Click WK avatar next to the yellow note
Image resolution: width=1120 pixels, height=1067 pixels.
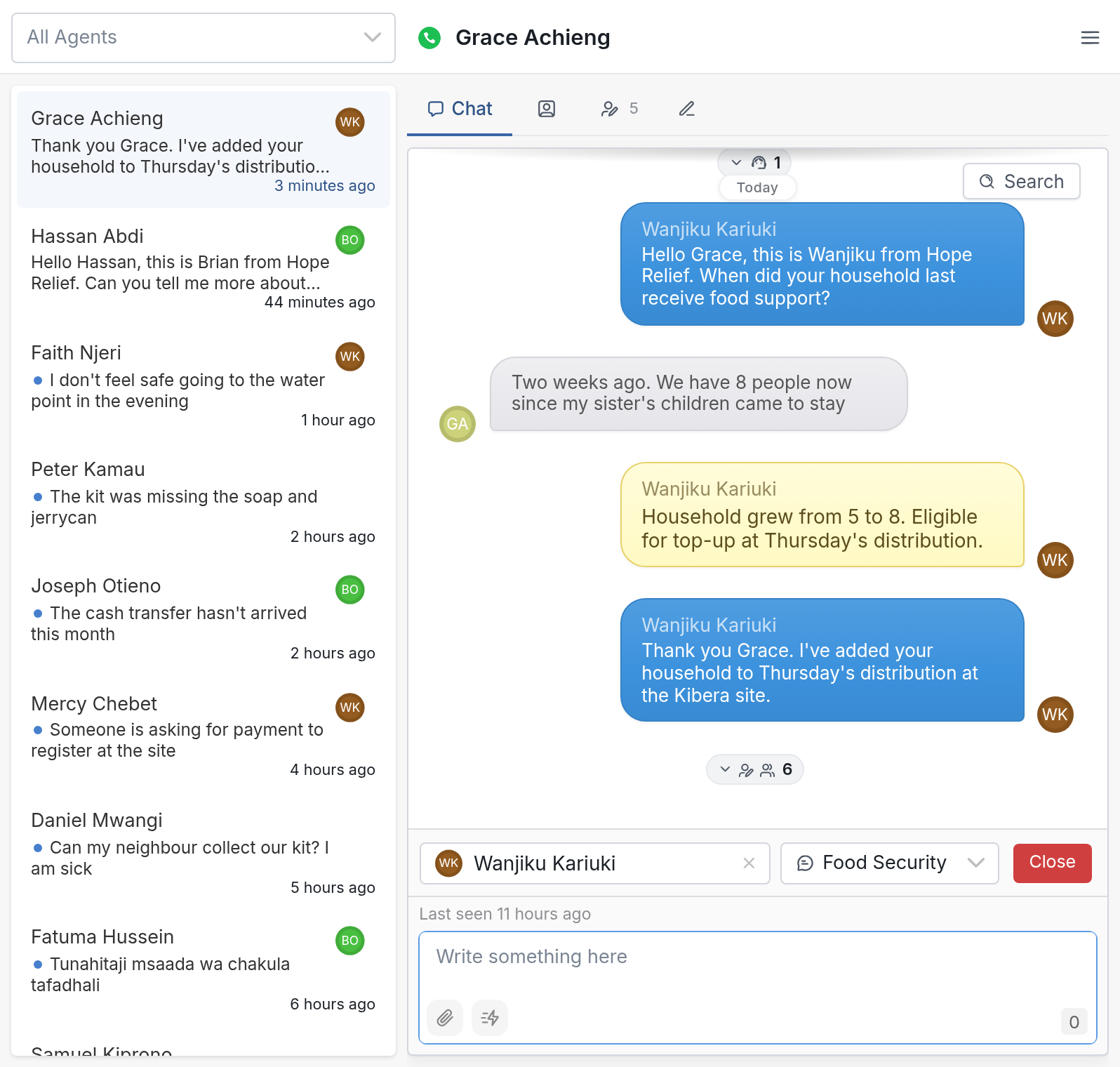pos(1055,560)
